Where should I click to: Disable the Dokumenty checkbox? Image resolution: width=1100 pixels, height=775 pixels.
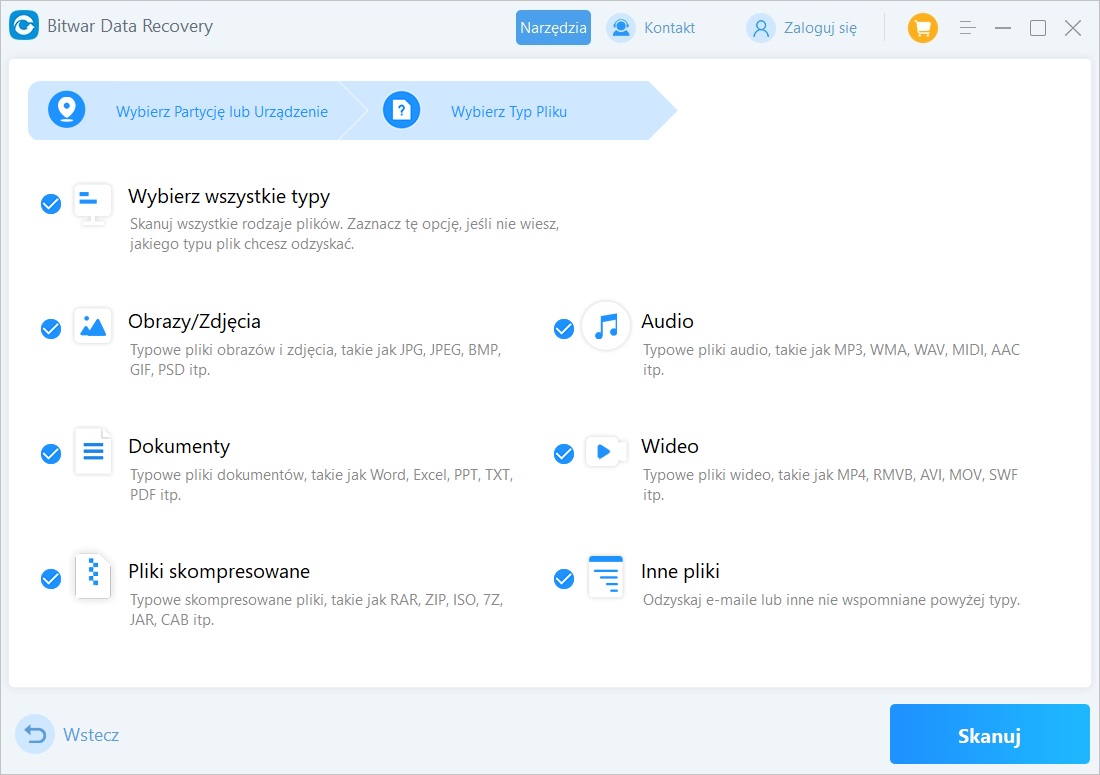coord(51,454)
